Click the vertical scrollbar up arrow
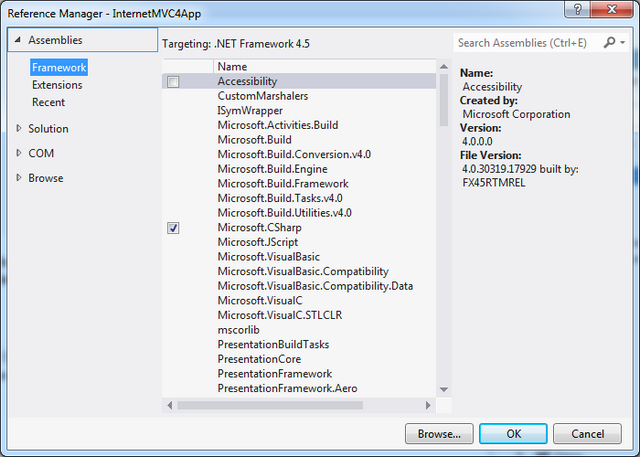Screen dimensions: 640x457 (x=444, y=67)
